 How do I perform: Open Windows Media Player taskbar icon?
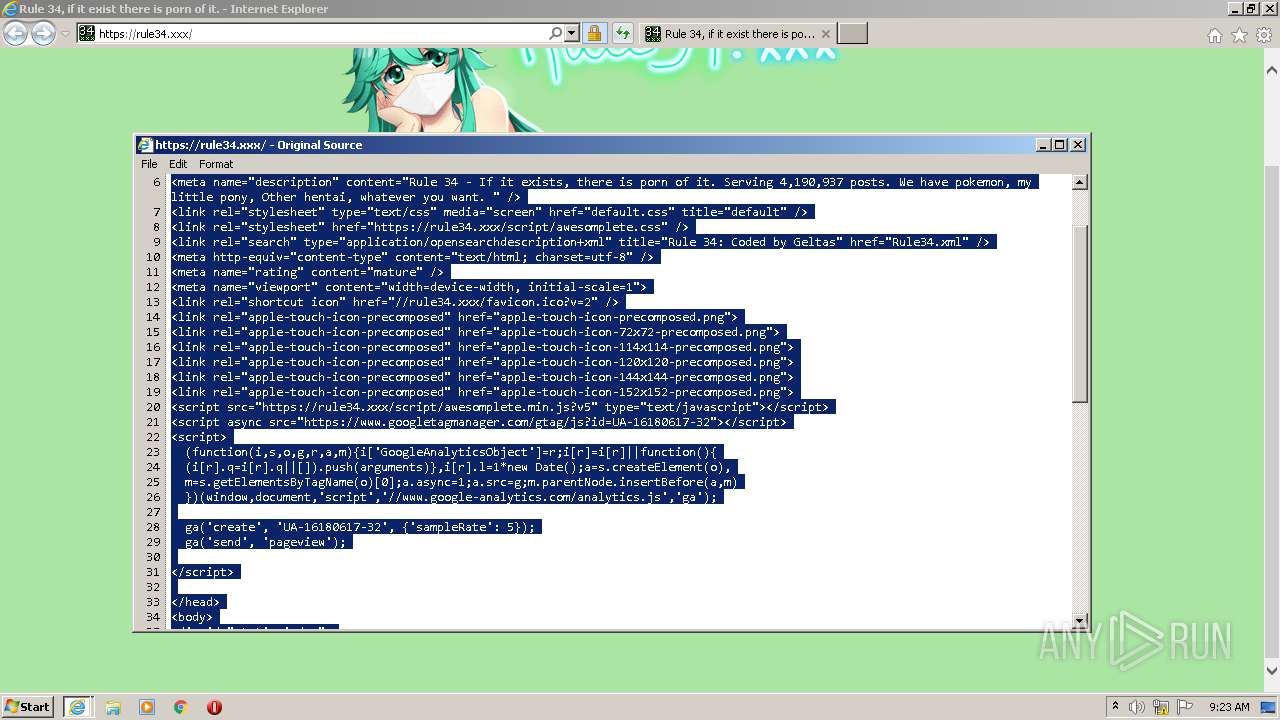pos(147,707)
